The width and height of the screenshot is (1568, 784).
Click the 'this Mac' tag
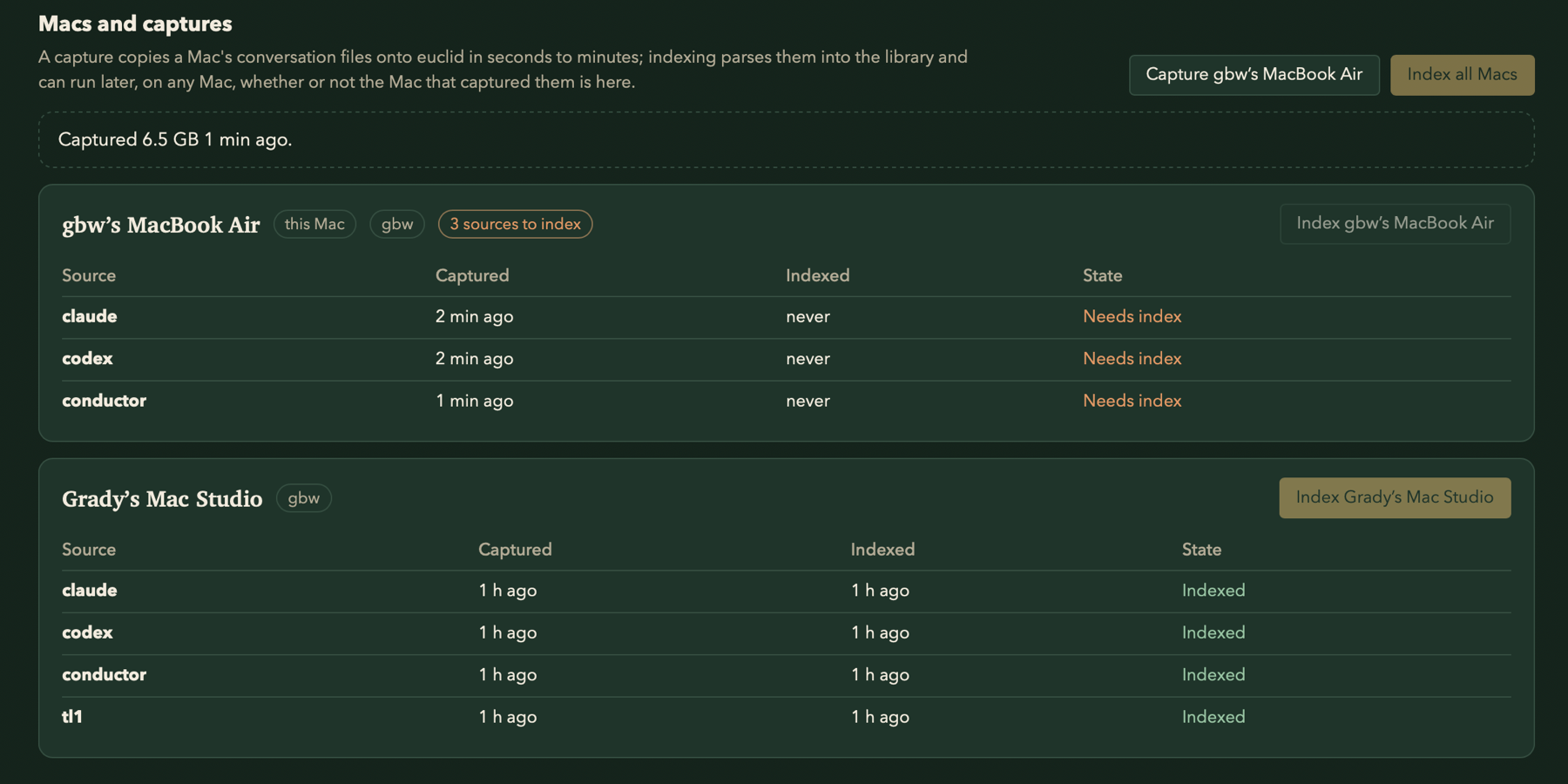(314, 224)
